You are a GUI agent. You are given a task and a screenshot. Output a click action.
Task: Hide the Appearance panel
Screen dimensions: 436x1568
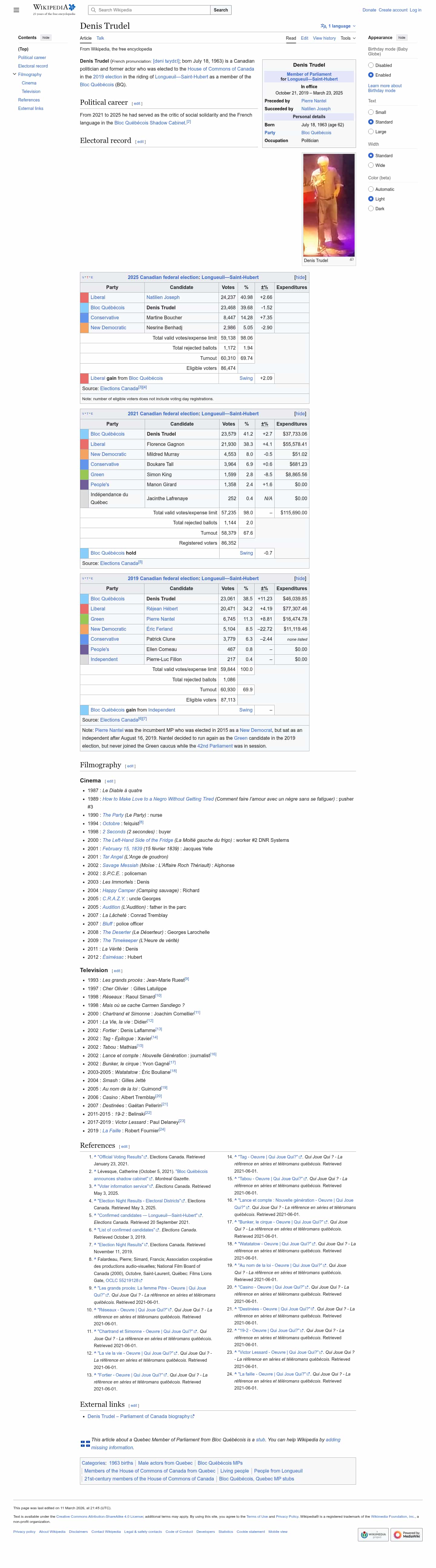coord(402,38)
